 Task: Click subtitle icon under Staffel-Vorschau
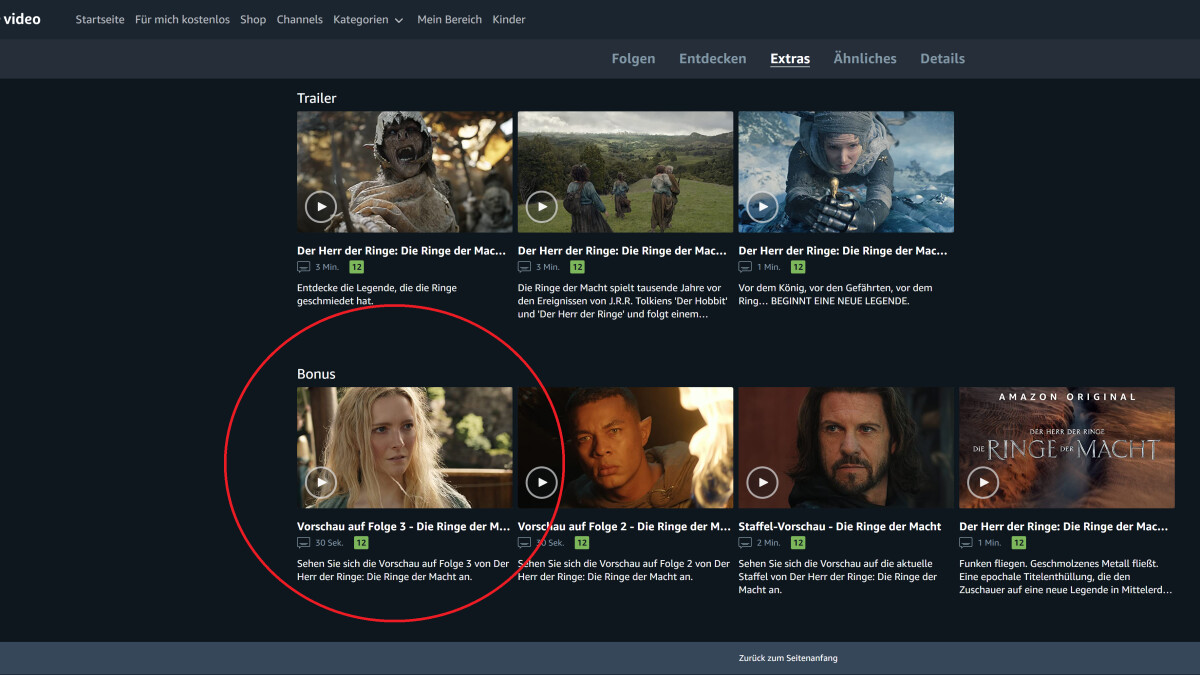point(746,543)
